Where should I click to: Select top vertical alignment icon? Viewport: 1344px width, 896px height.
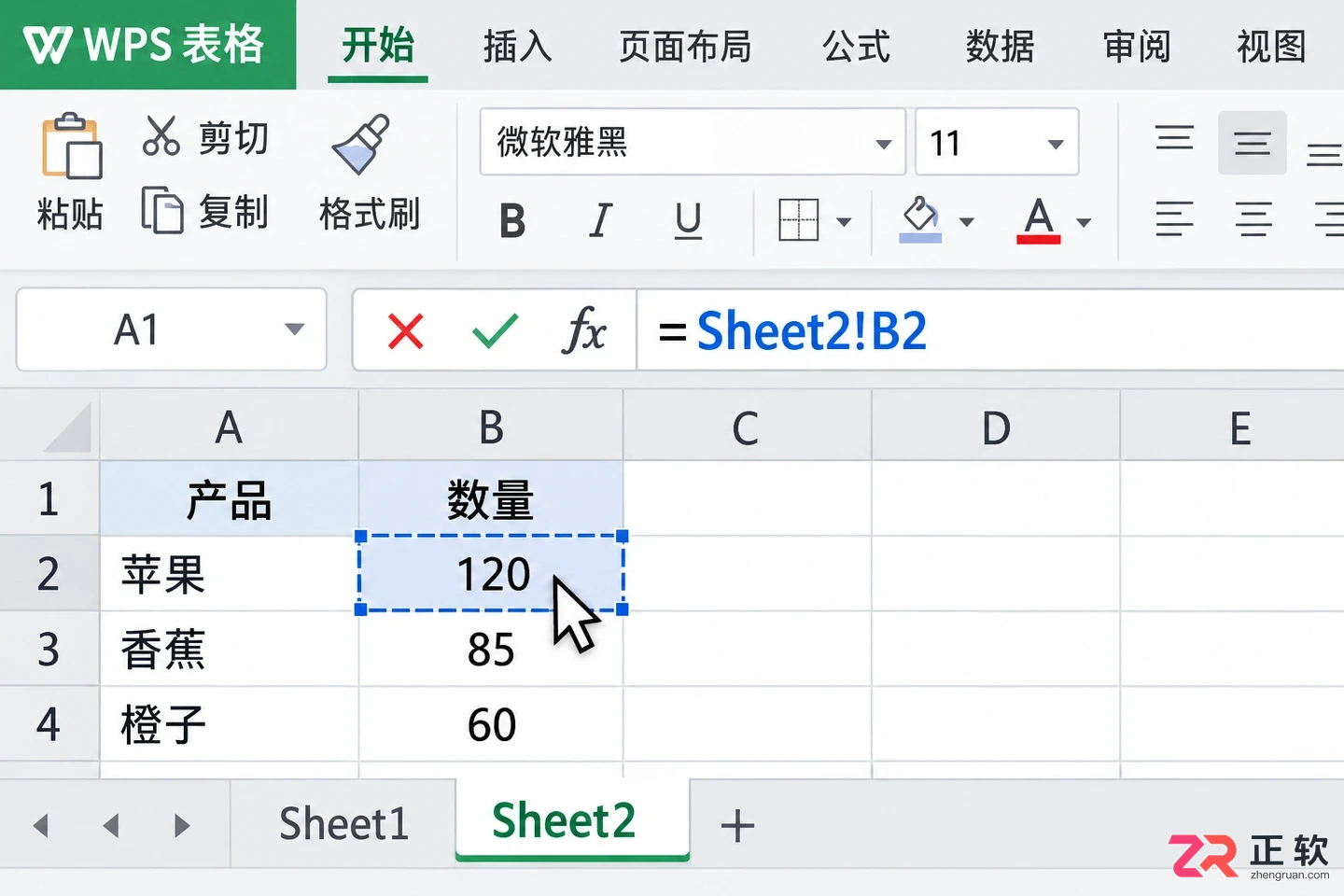[1174, 138]
